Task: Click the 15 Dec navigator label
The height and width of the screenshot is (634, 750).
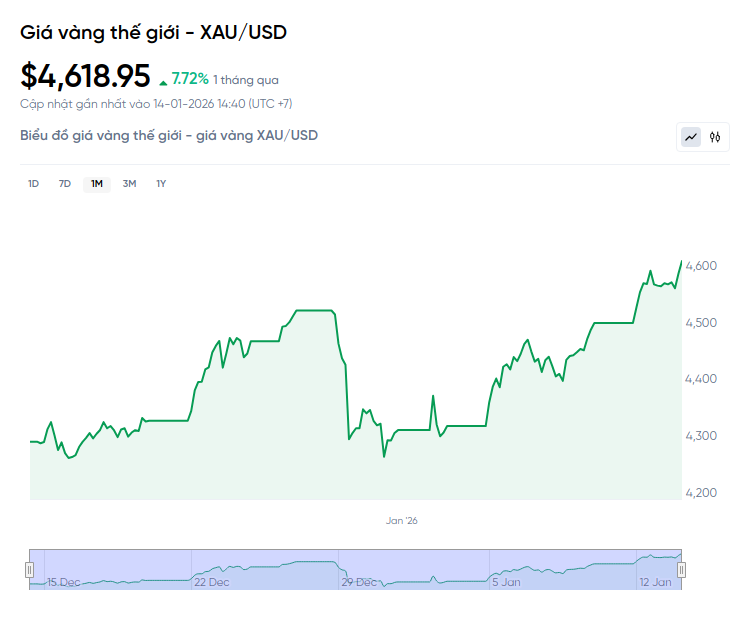Action: pyautogui.click(x=64, y=581)
